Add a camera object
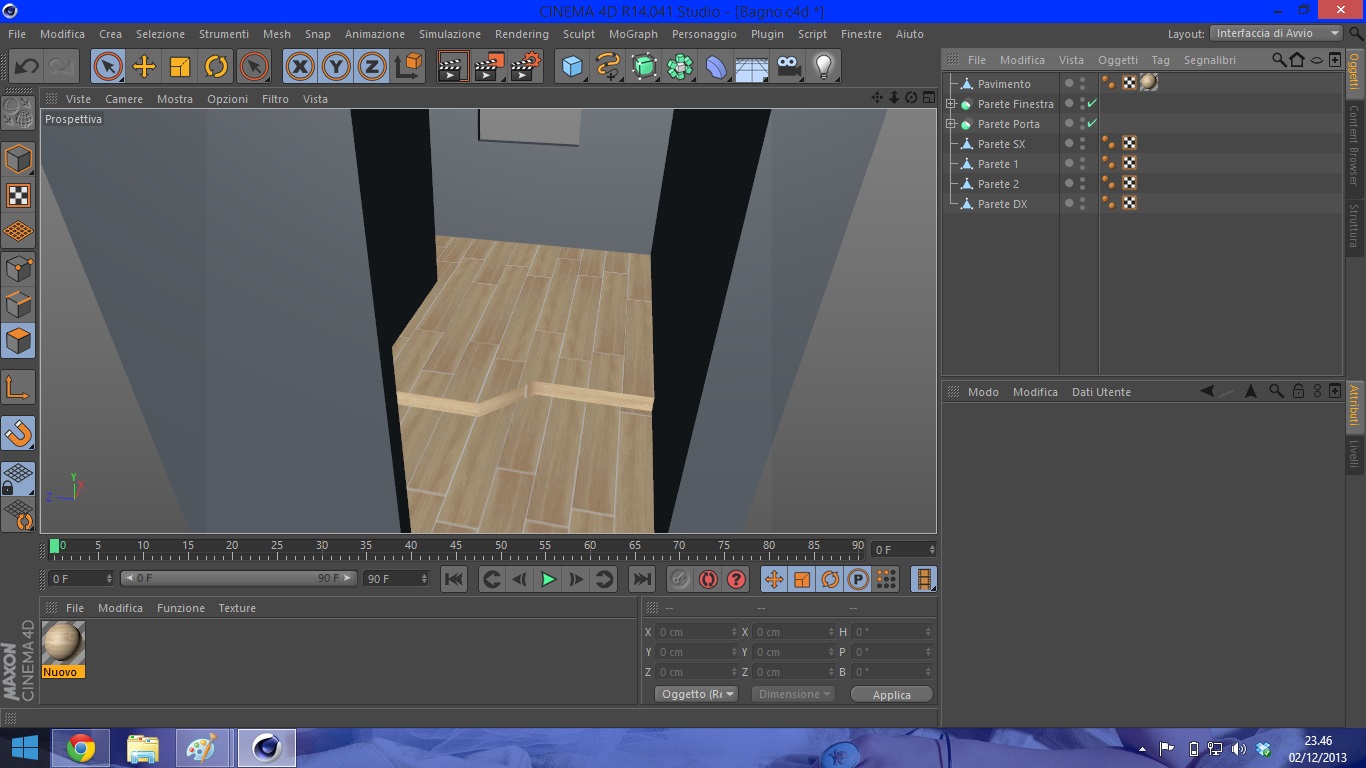Image resolution: width=1366 pixels, height=768 pixels. coord(788,67)
